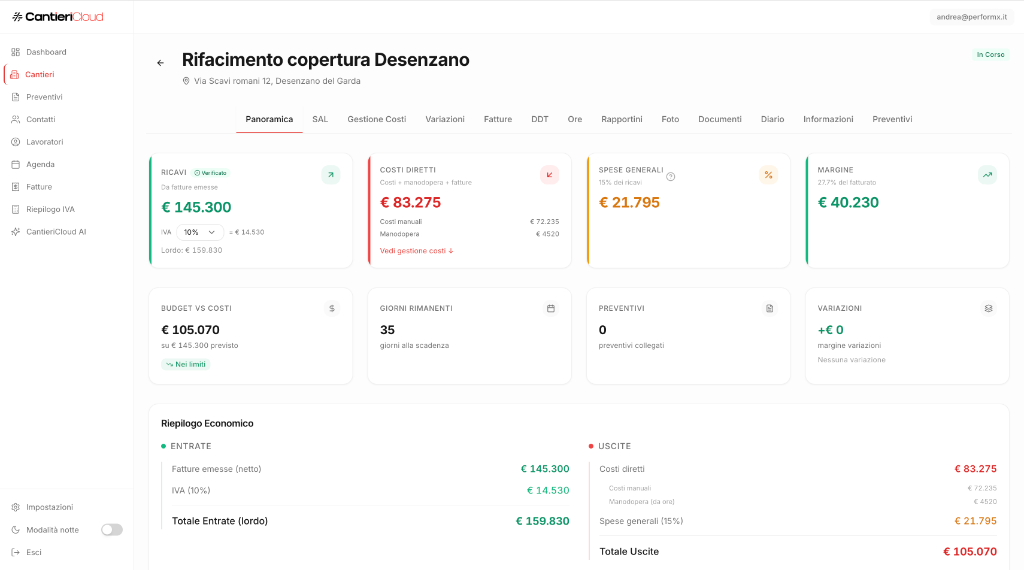The image size is (1024, 570).
Task: Click the Verificato badge on Ricavi
Action: tap(210, 173)
